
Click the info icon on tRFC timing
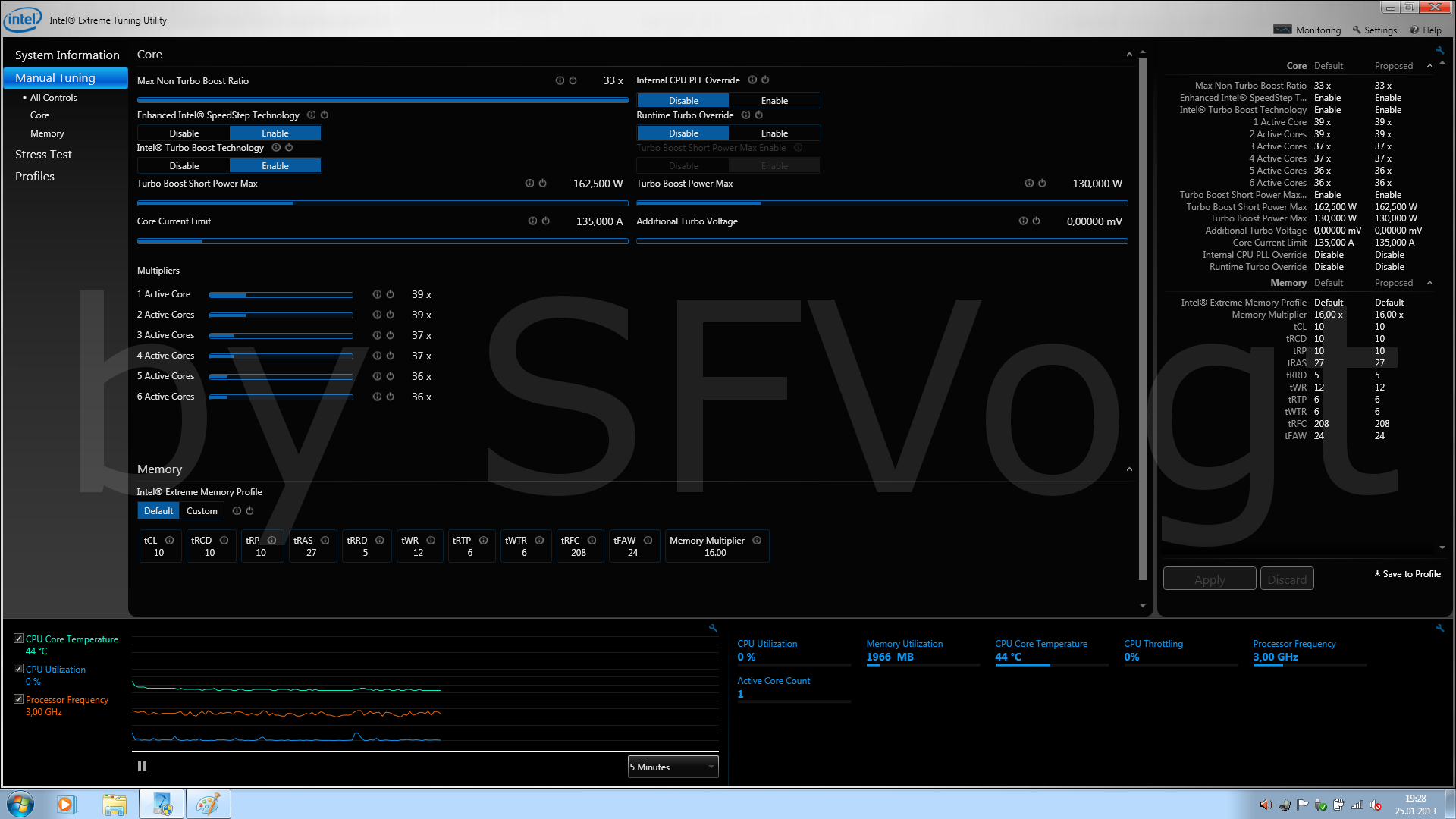coord(592,541)
